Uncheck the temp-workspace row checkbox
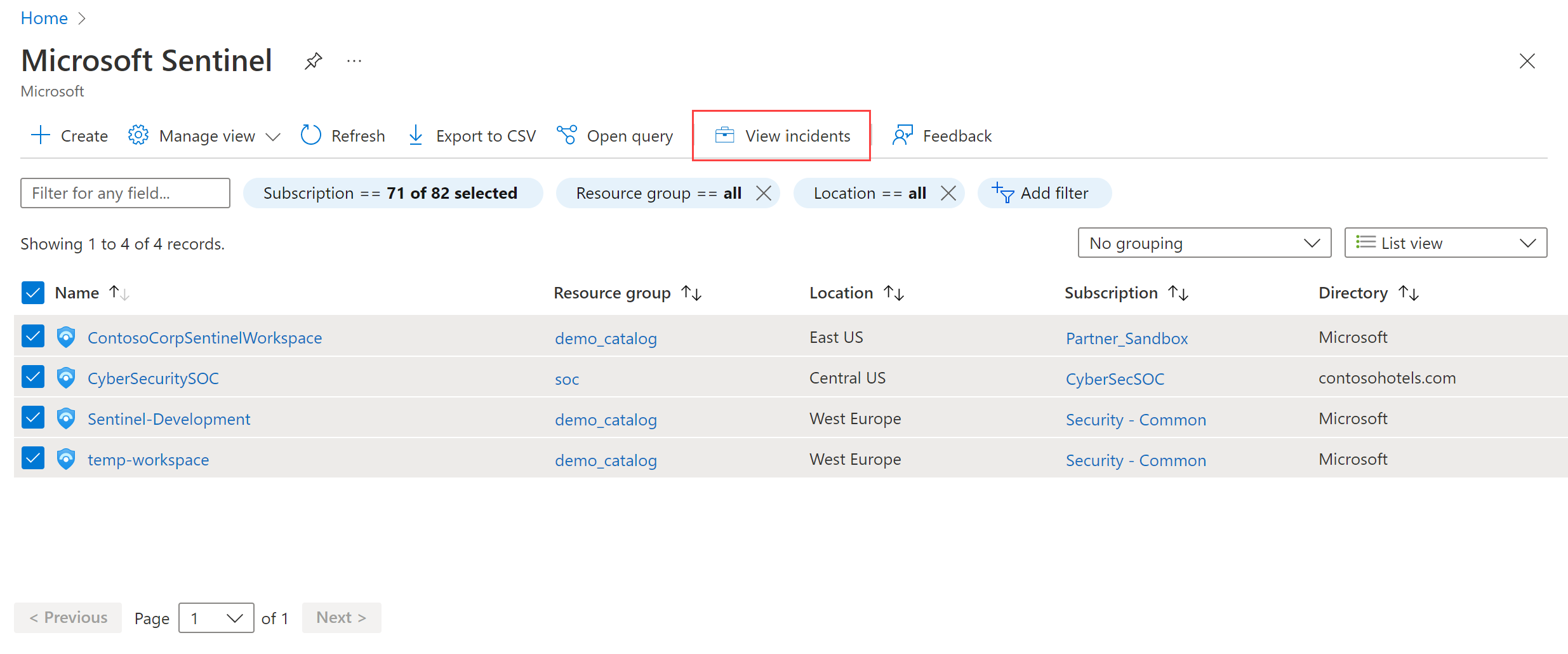The width and height of the screenshot is (1568, 654). 33,458
